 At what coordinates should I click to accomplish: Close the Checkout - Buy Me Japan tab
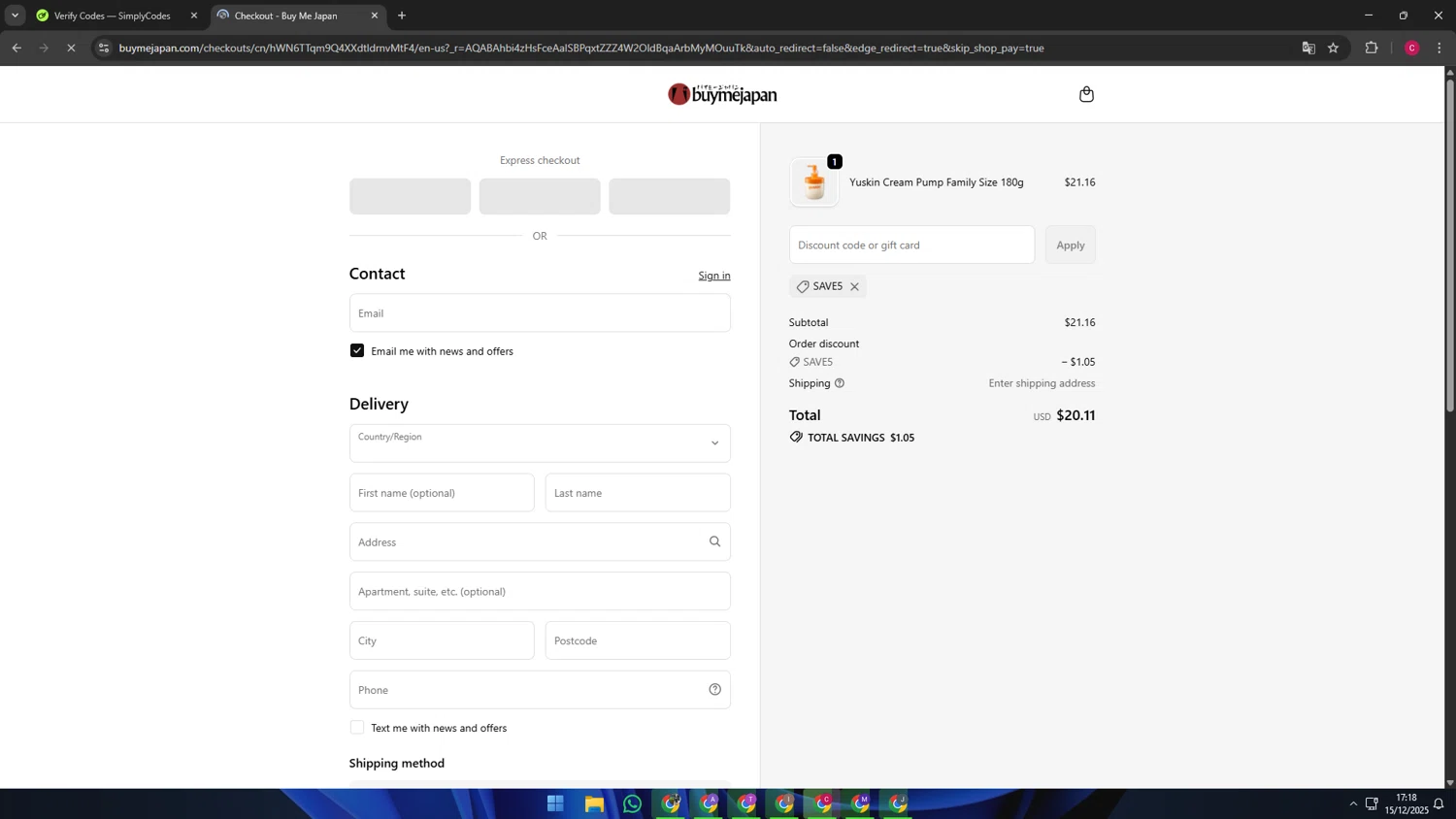click(x=375, y=16)
